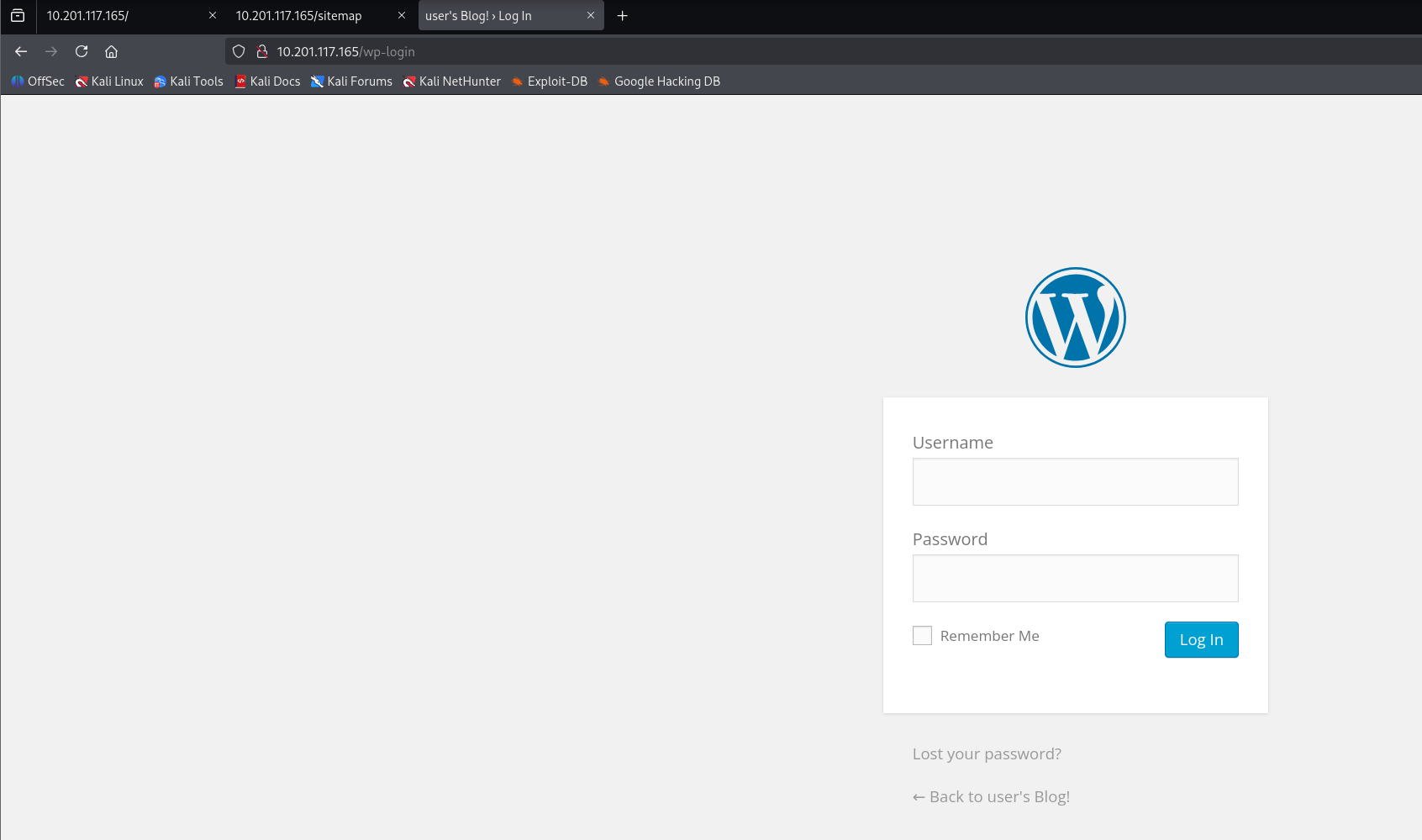Close the sitemap tab

[402, 15]
